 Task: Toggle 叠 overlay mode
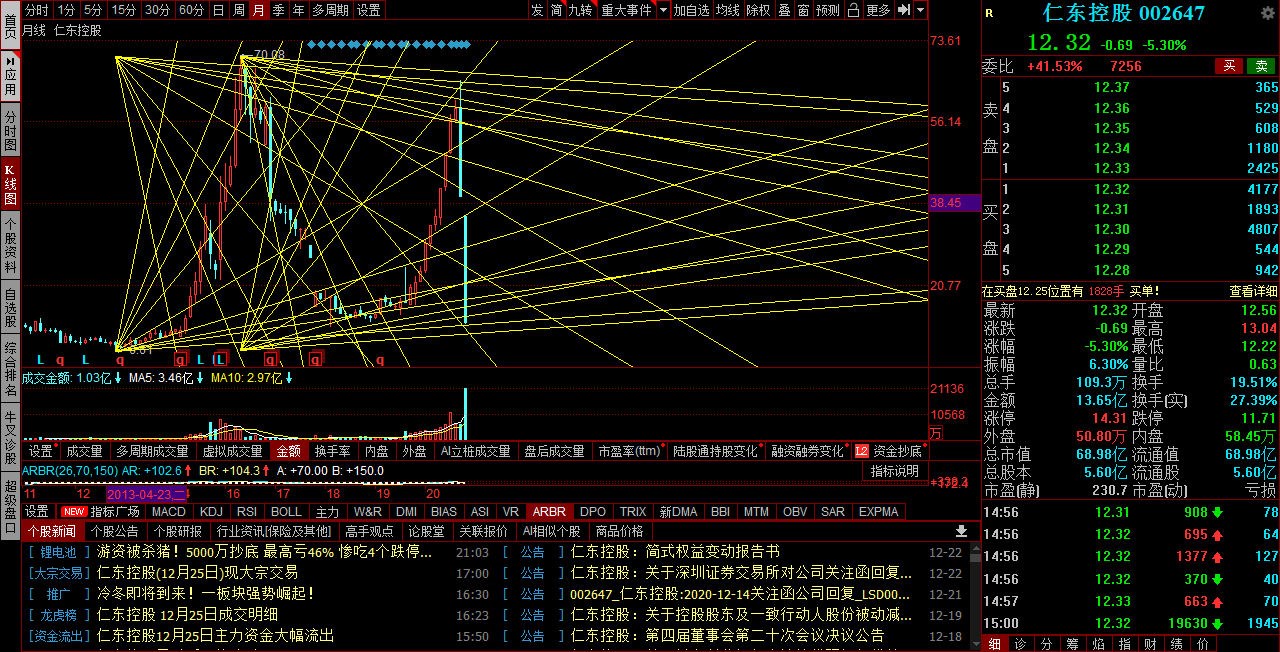point(784,10)
